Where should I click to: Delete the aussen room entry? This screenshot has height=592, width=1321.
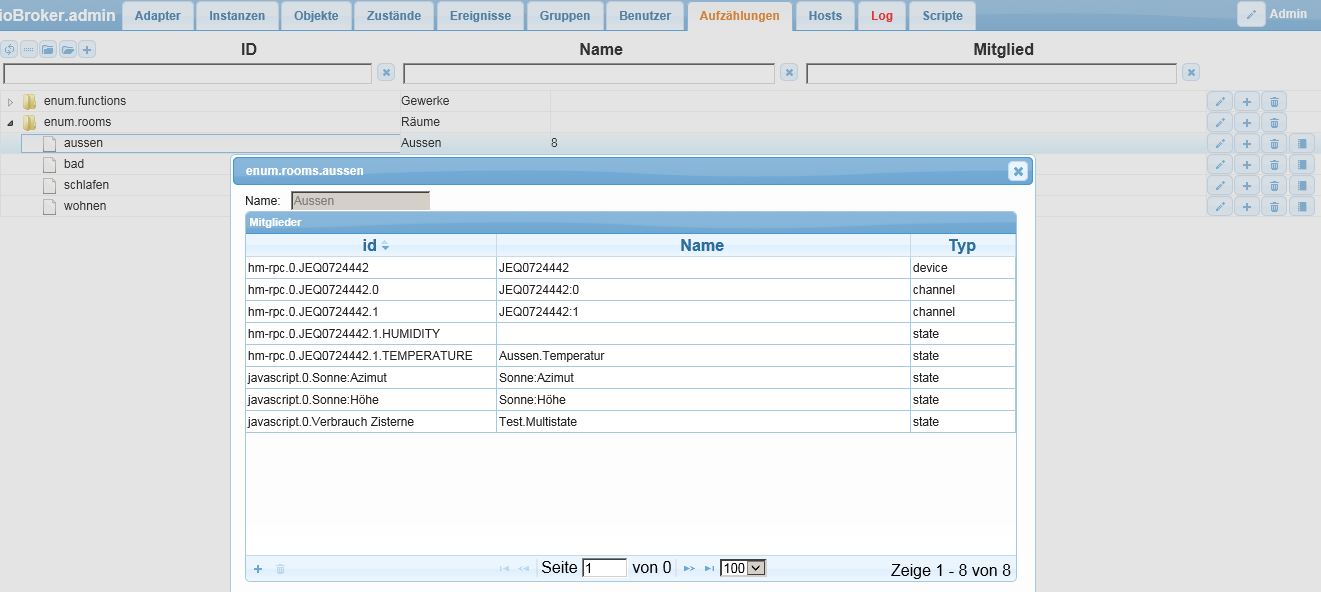(x=1274, y=143)
